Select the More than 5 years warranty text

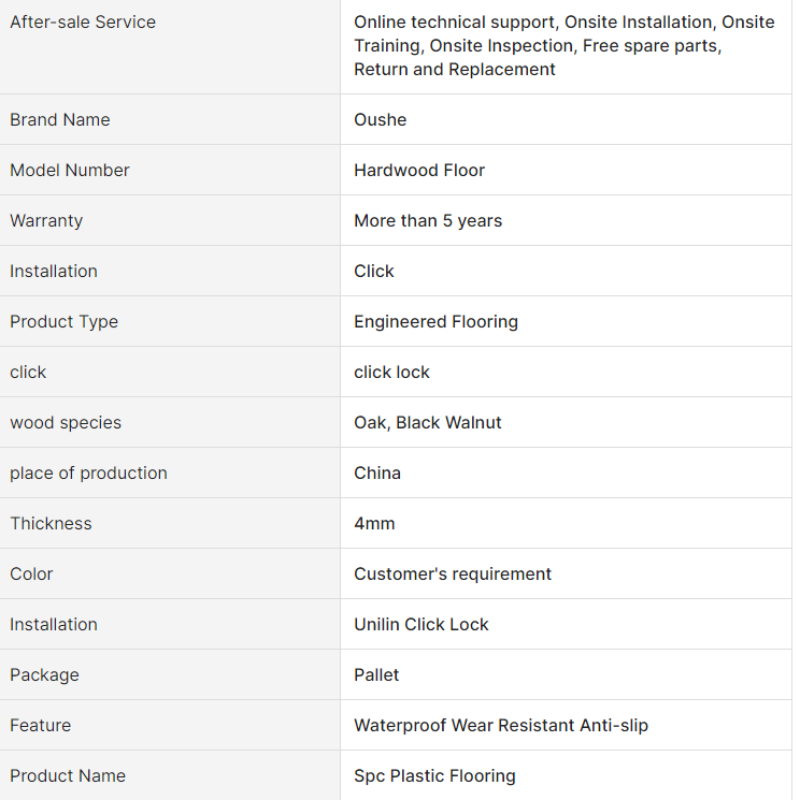pos(428,221)
